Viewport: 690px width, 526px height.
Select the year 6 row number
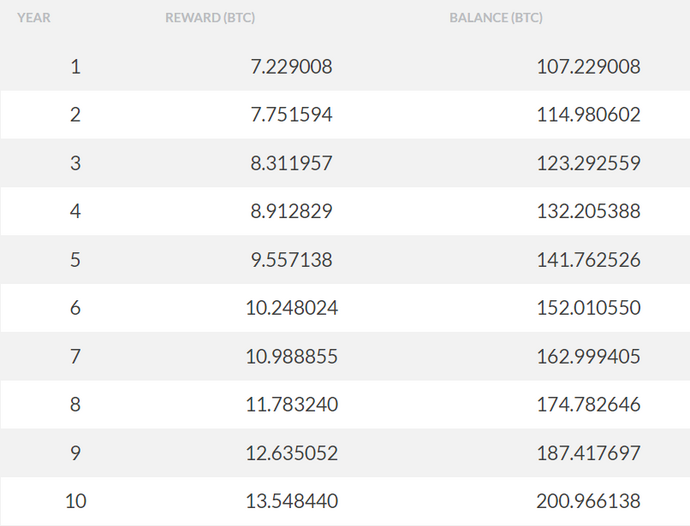coord(76,308)
